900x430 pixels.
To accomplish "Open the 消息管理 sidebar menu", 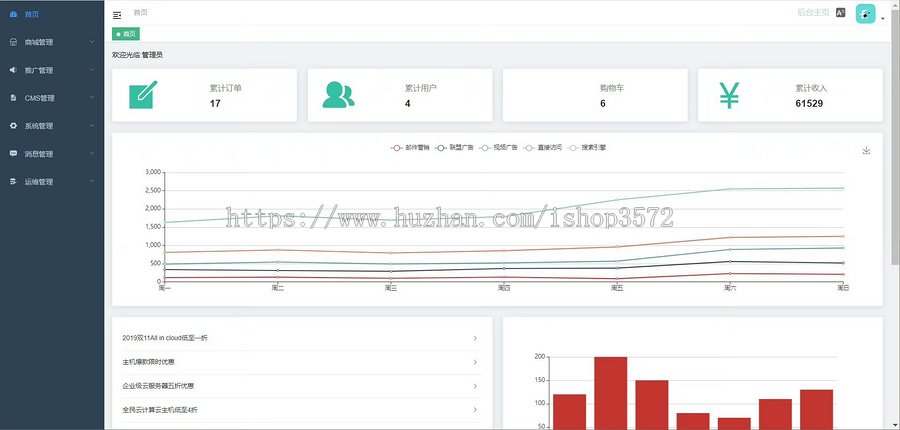I will tap(52, 154).
